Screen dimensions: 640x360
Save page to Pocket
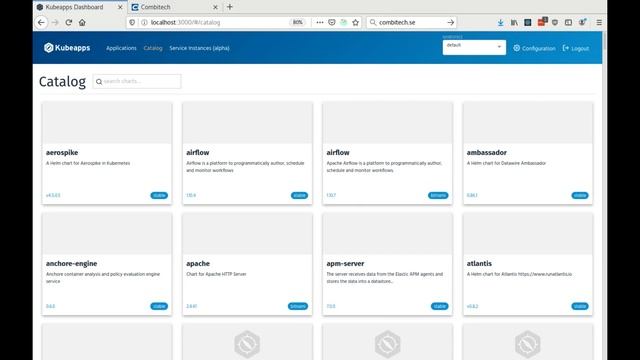(x=331, y=22)
